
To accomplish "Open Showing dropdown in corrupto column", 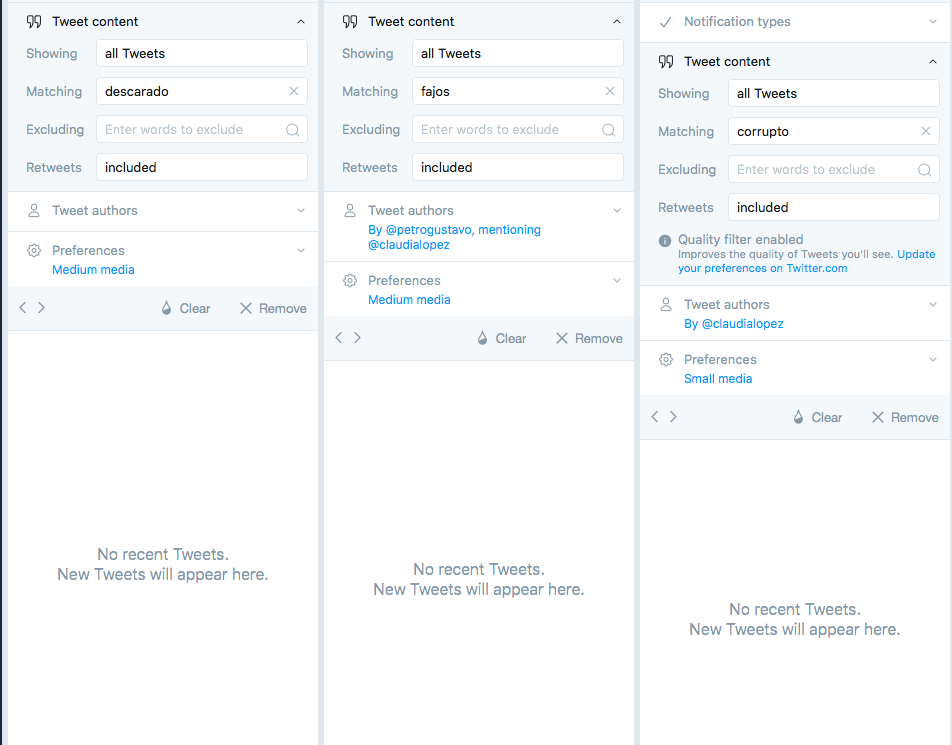I will (834, 94).
